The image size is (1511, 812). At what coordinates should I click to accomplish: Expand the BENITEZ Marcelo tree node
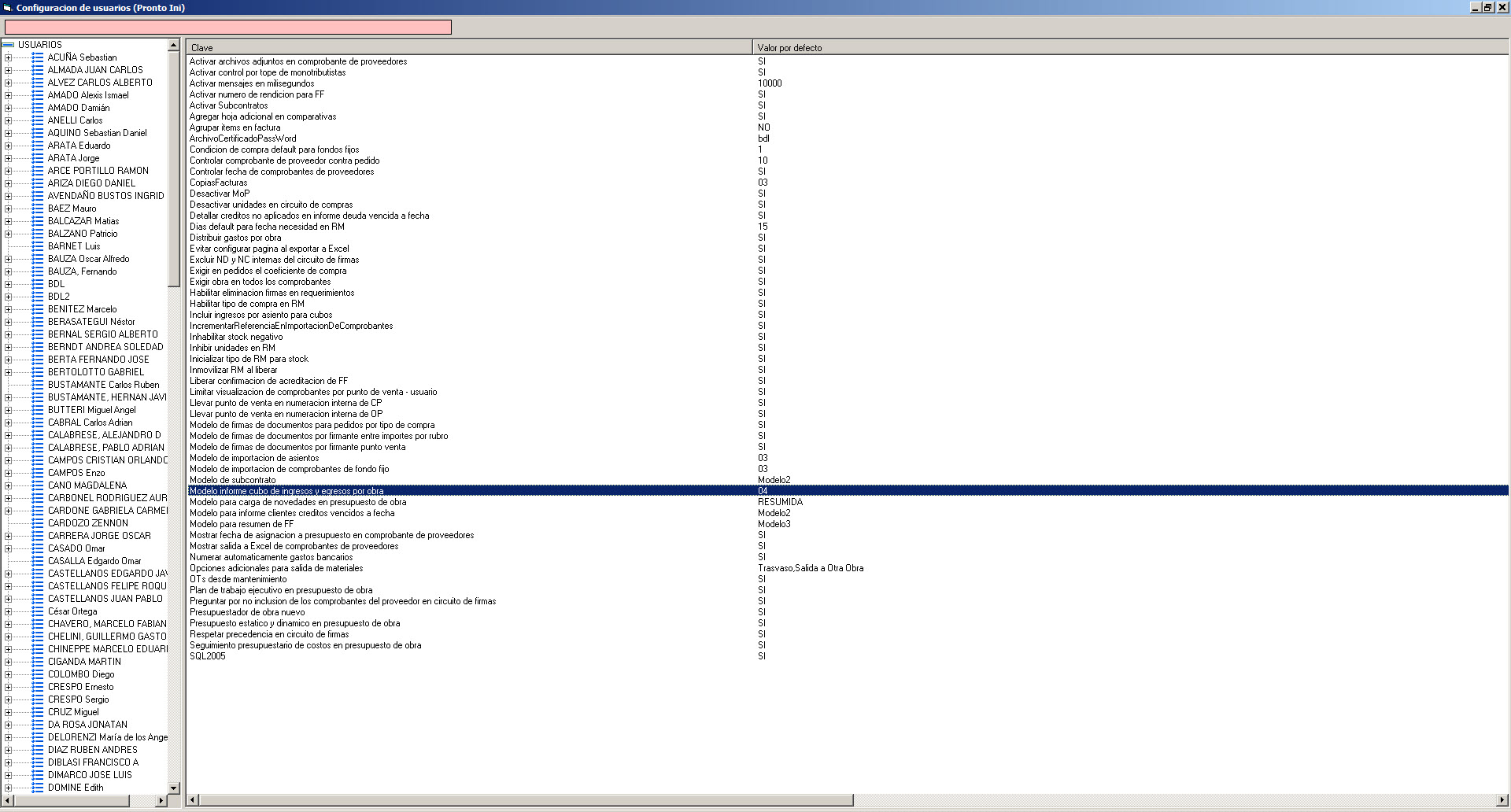(8, 309)
